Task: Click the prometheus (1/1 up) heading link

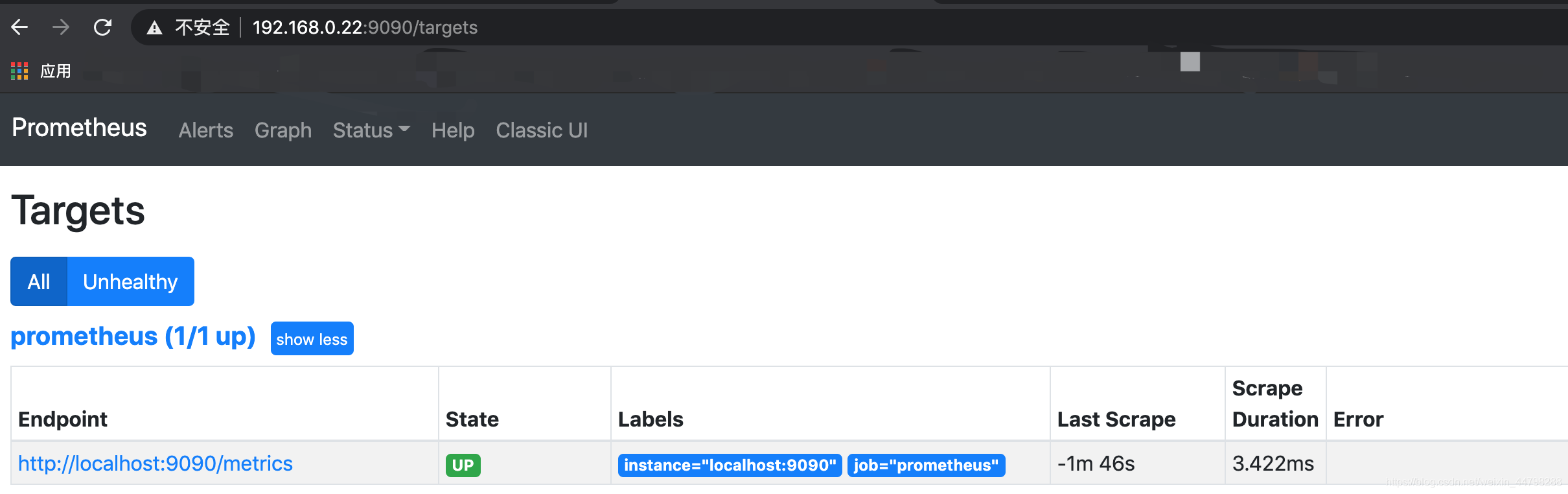Action: [x=133, y=336]
